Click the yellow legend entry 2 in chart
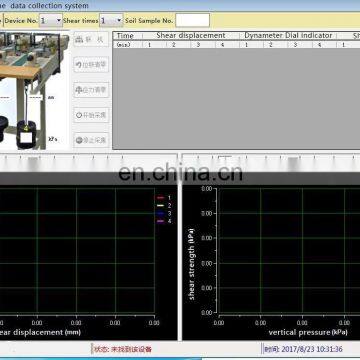The width and height of the screenshot is (360, 360). [x=164, y=206]
